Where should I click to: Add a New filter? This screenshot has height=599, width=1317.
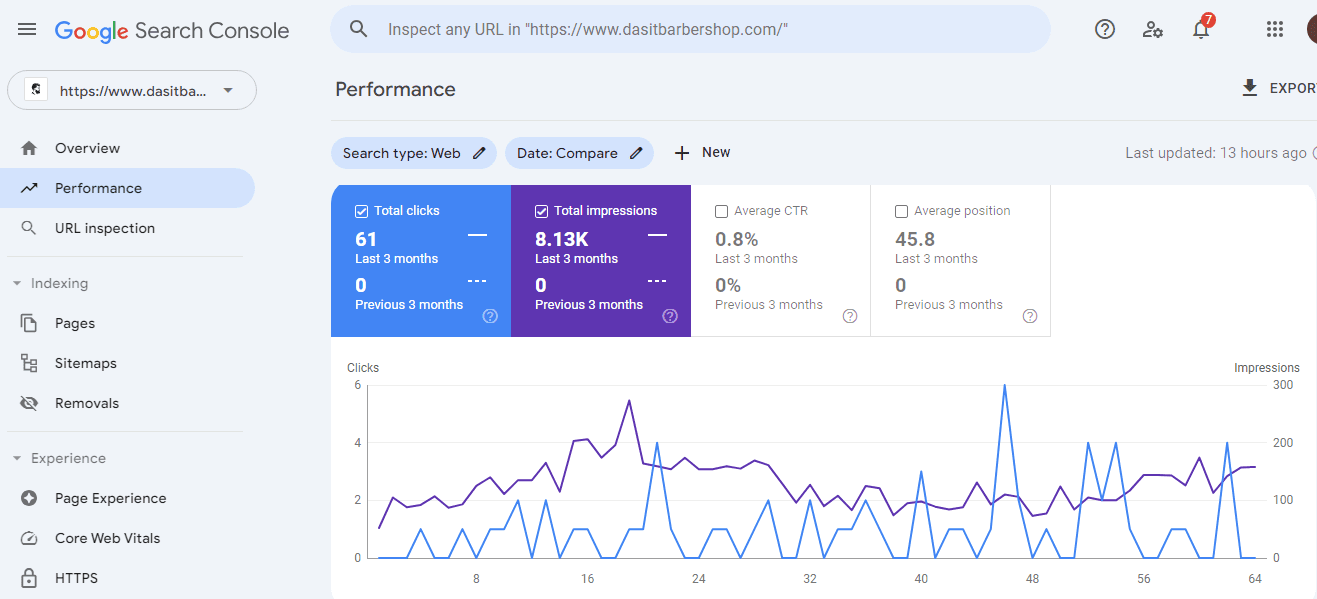(x=702, y=153)
